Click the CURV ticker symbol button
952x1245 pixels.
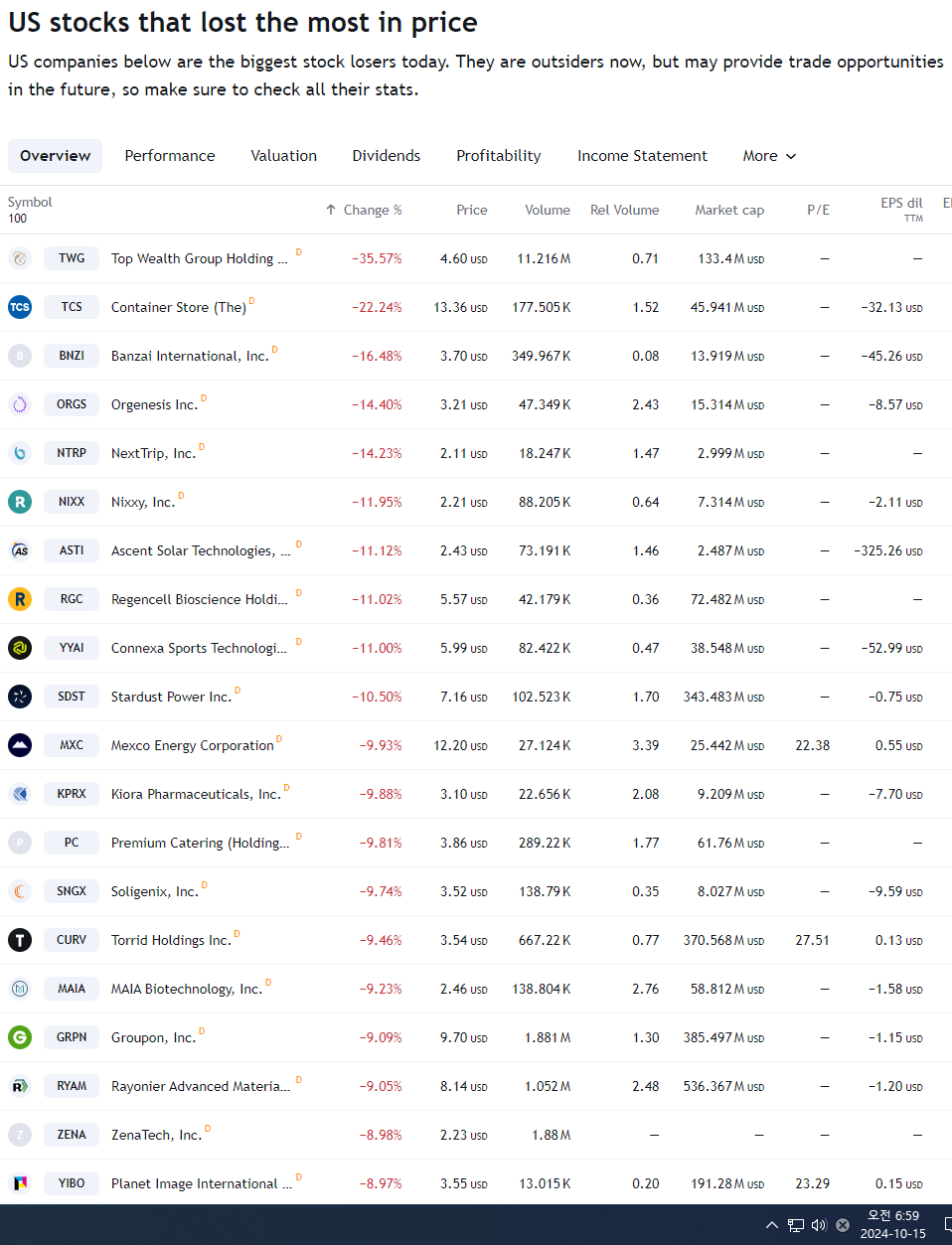(x=72, y=940)
